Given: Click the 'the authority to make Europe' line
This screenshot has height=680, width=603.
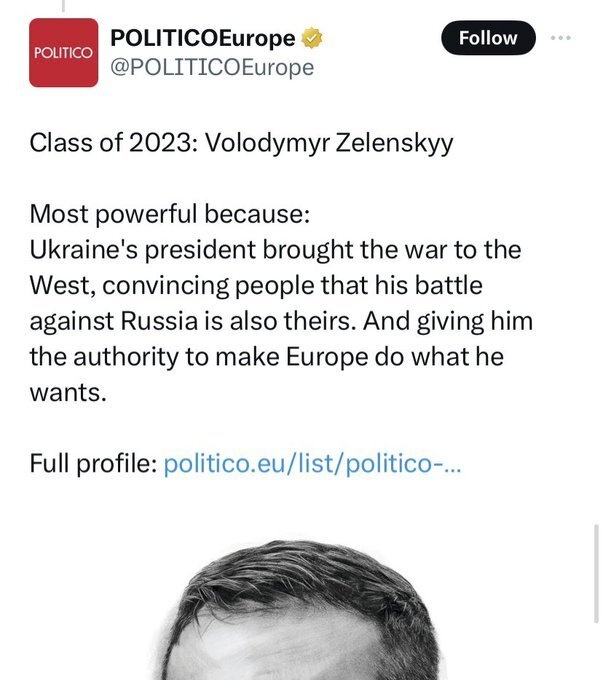Looking at the screenshot, I should coord(266,357).
